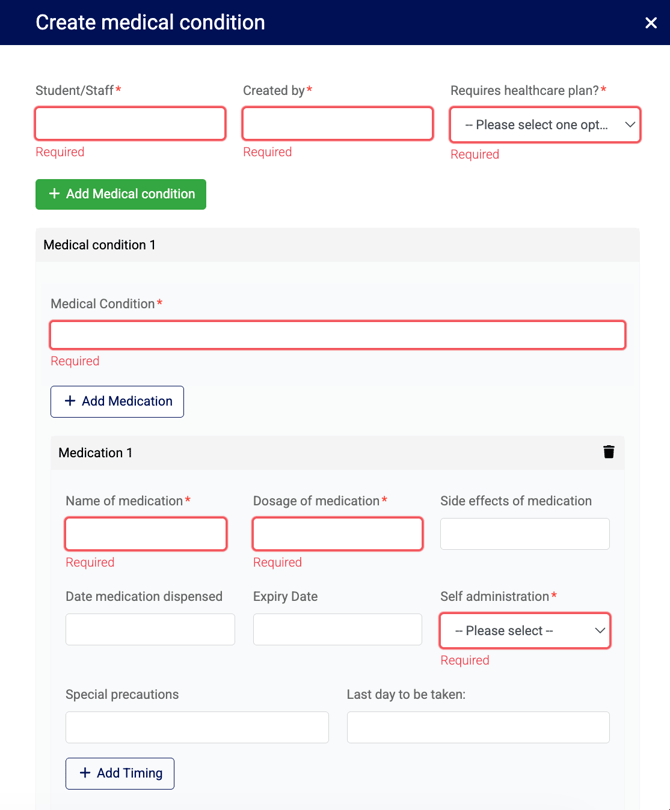Click the Add Medication button

tap(117, 401)
